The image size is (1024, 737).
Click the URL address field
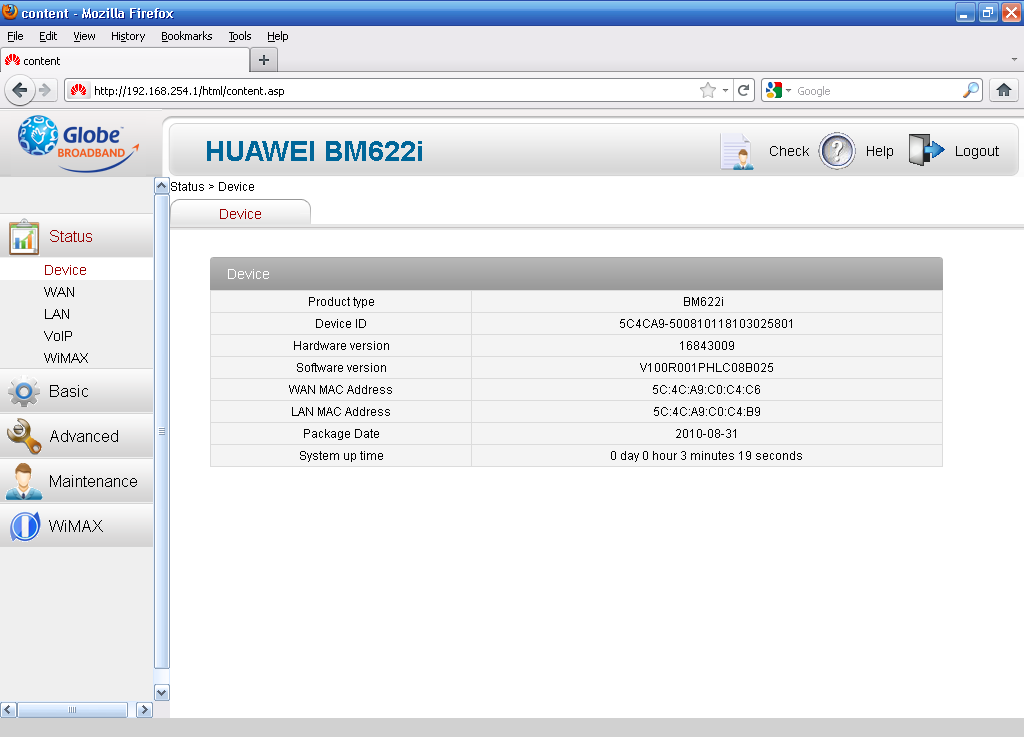(x=392, y=91)
